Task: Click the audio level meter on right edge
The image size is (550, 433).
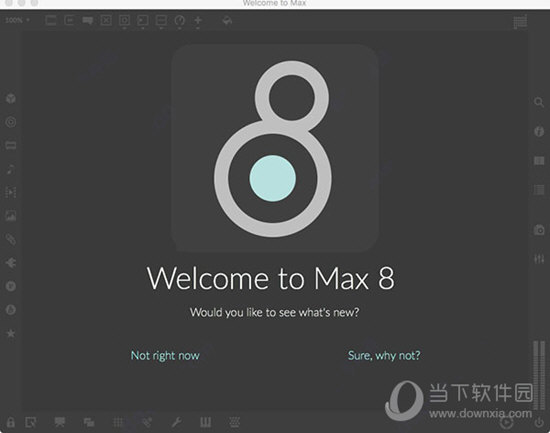Action: tap(539, 375)
